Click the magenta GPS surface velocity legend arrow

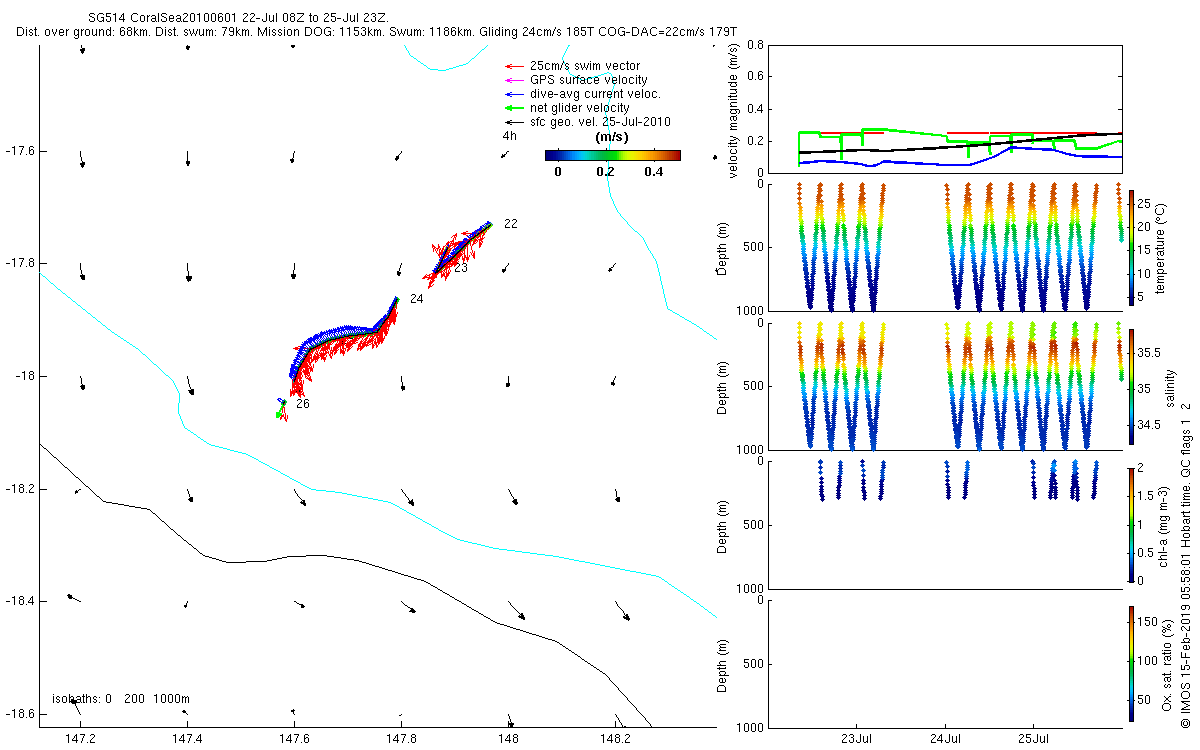pos(515,80)
